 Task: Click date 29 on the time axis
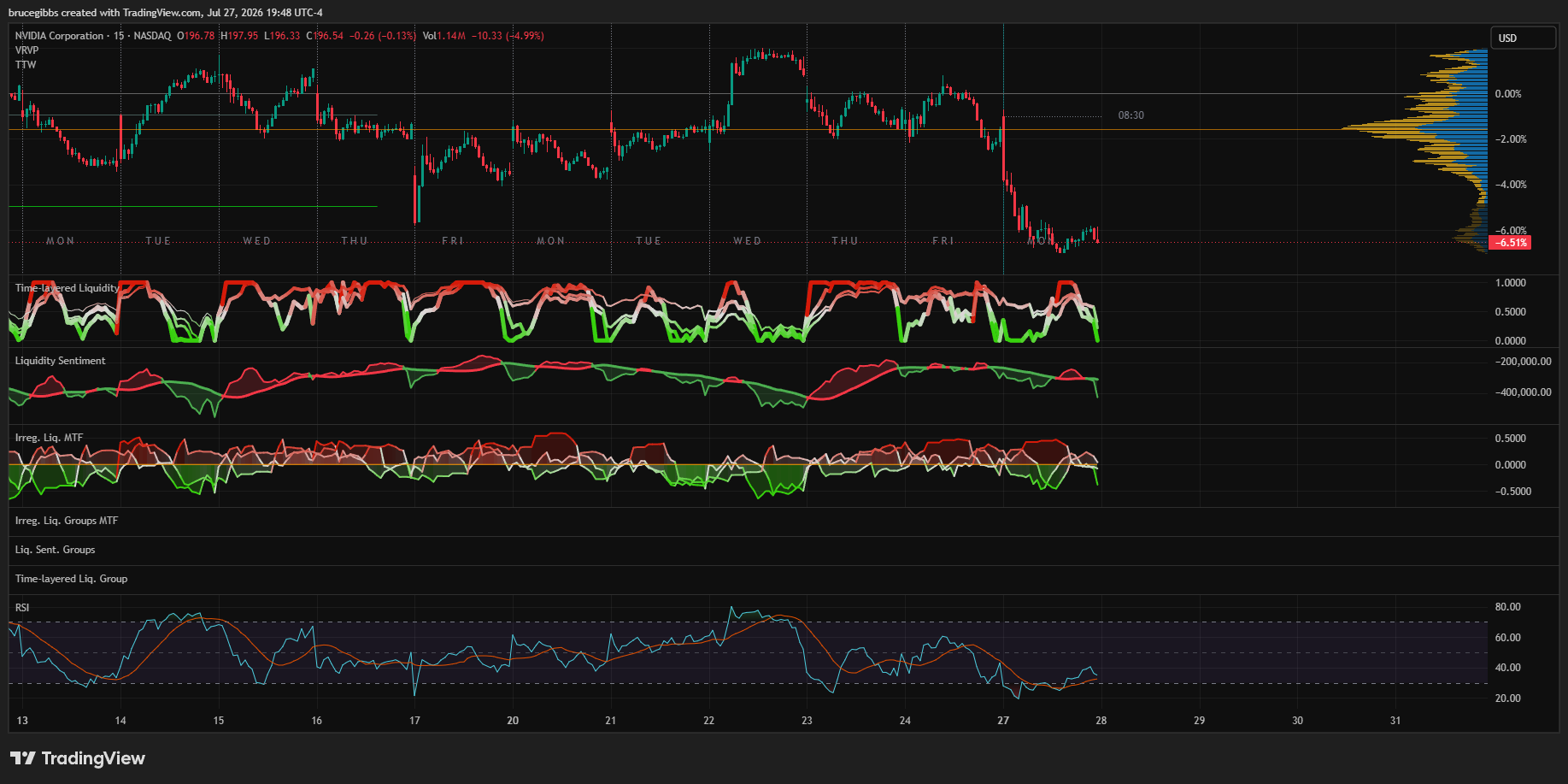click(x=1200, y=721)
